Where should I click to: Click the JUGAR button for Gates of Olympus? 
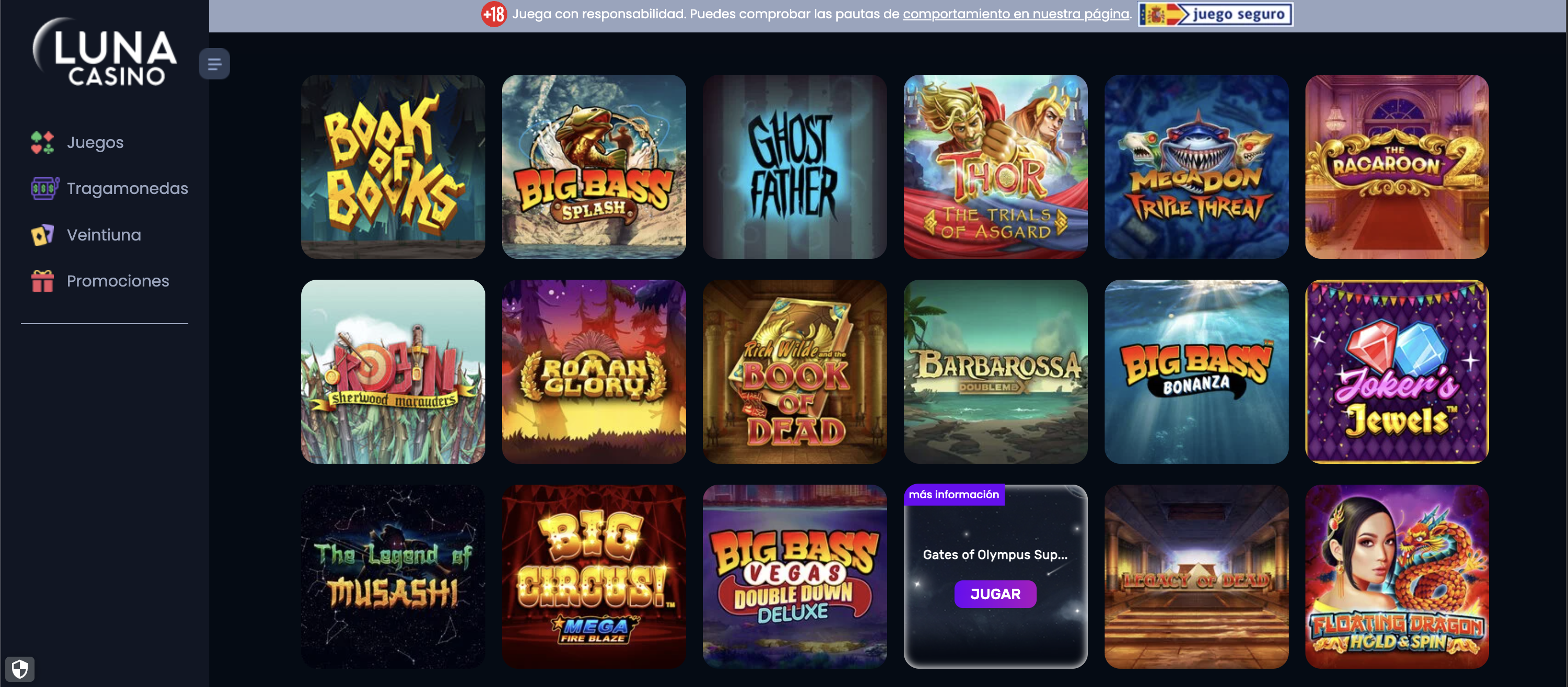click(995, 594)
